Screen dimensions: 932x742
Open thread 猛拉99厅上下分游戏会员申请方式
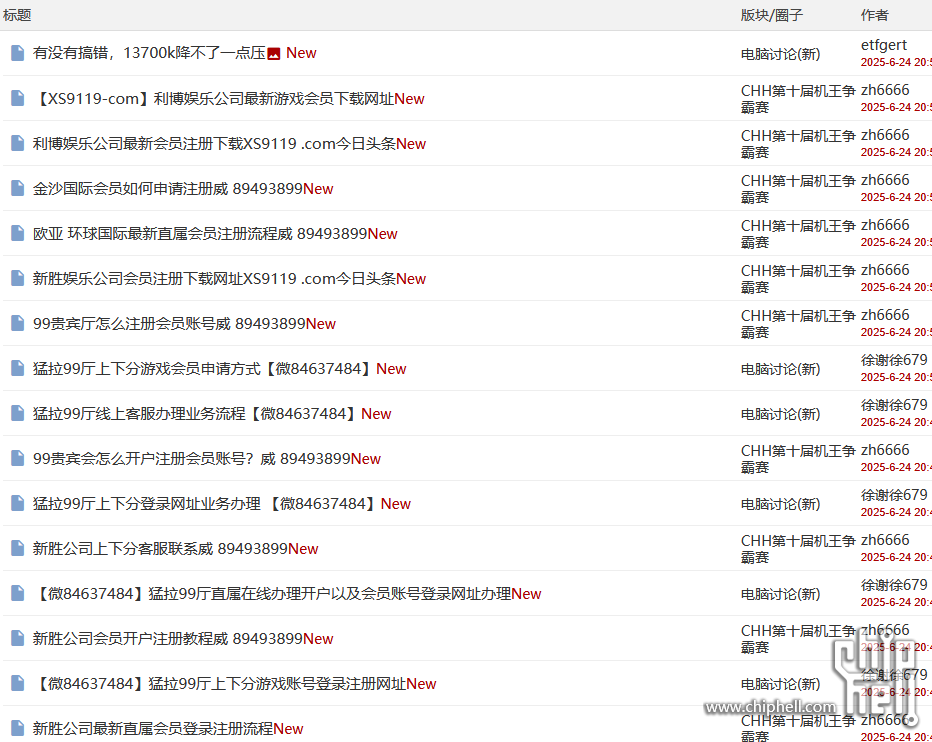click(204, 369)
